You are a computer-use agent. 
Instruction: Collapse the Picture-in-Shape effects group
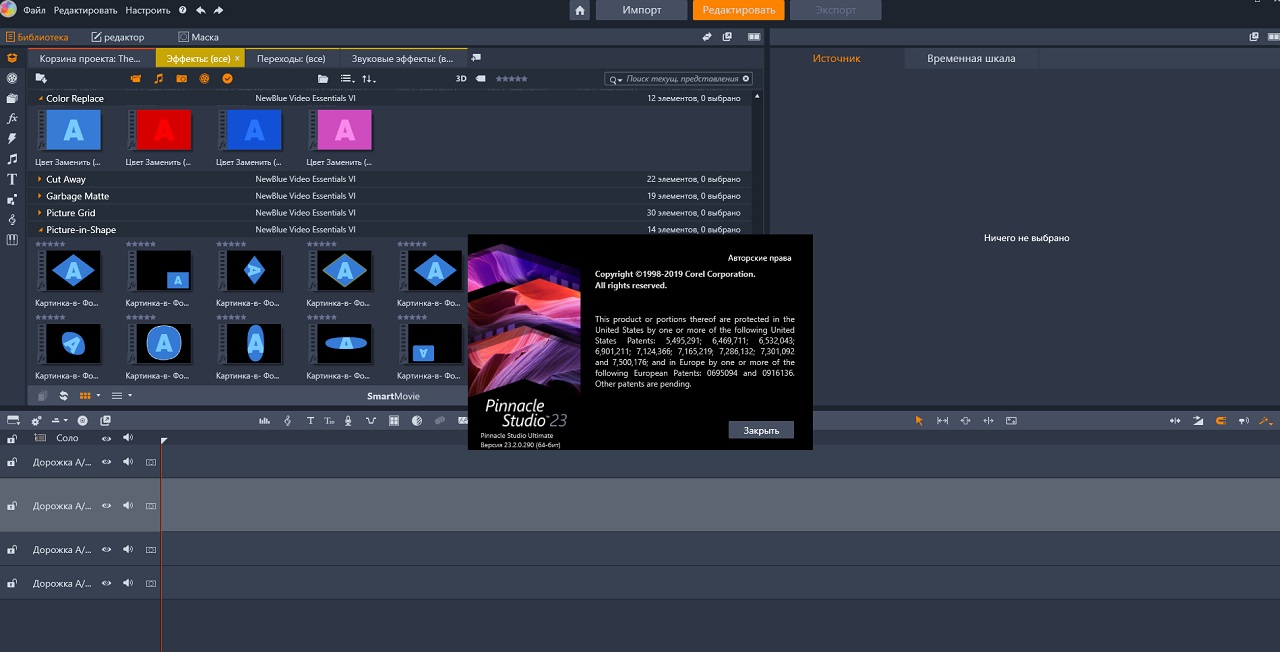40,230
